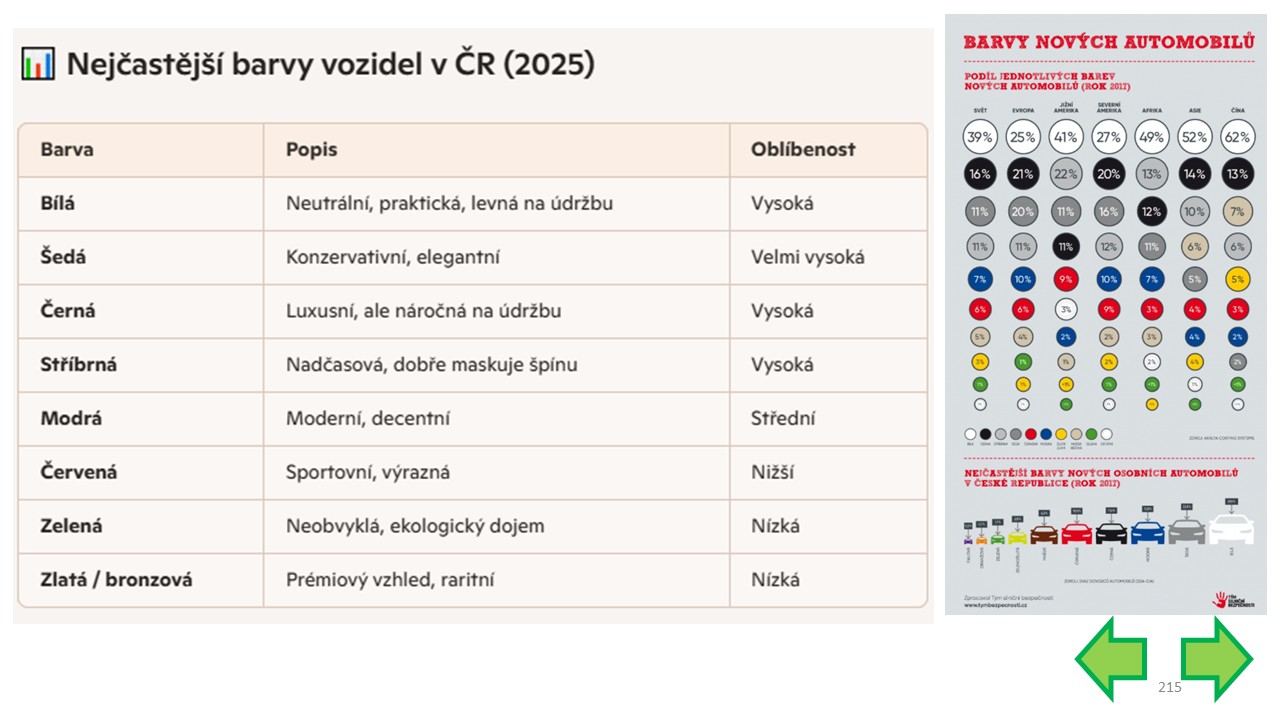
Task: Select the Velmi vysoká cell
Action: pyautogui.click(x=828, y=257)
